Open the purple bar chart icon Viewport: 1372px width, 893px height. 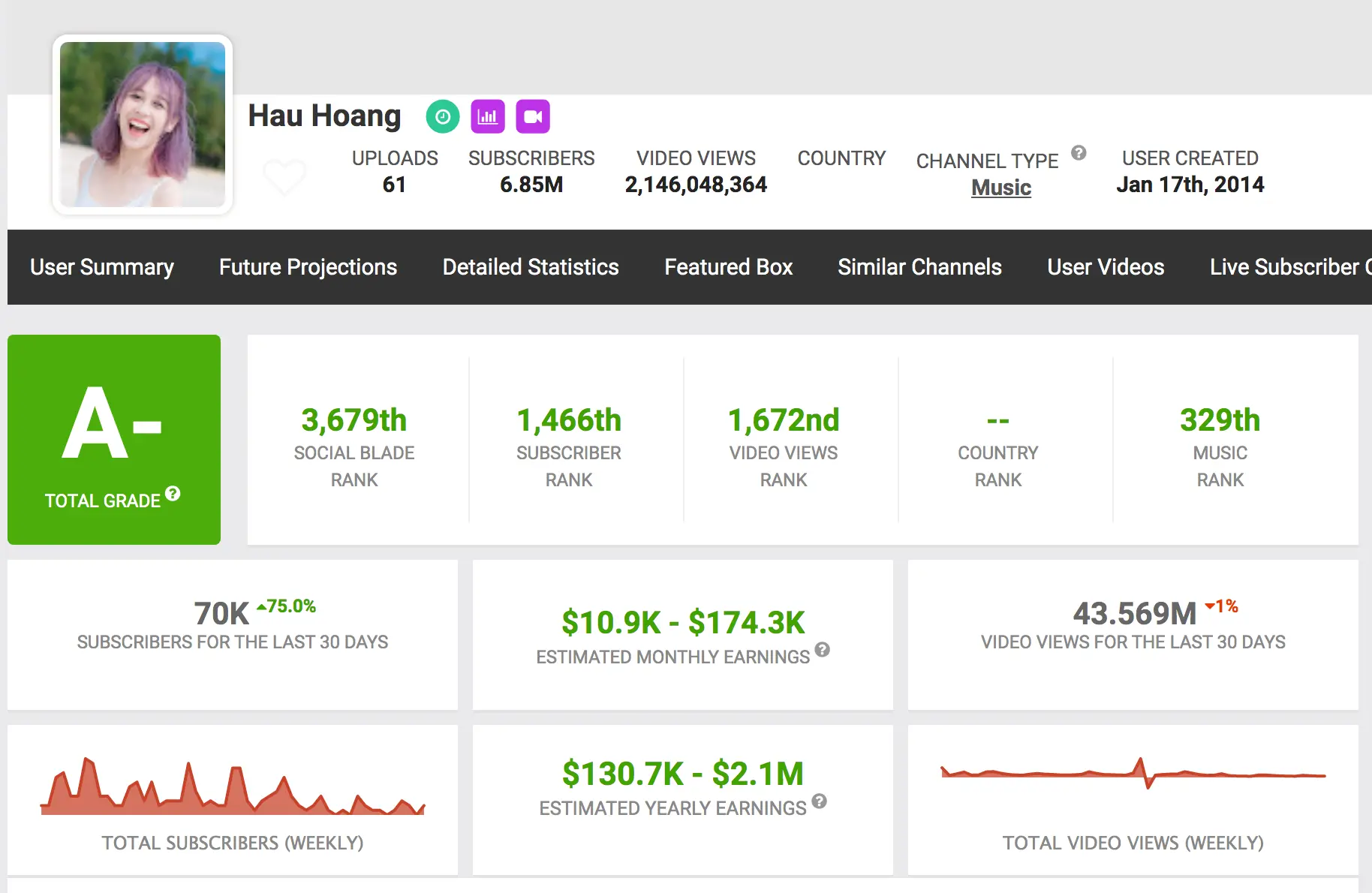point(488,116)
